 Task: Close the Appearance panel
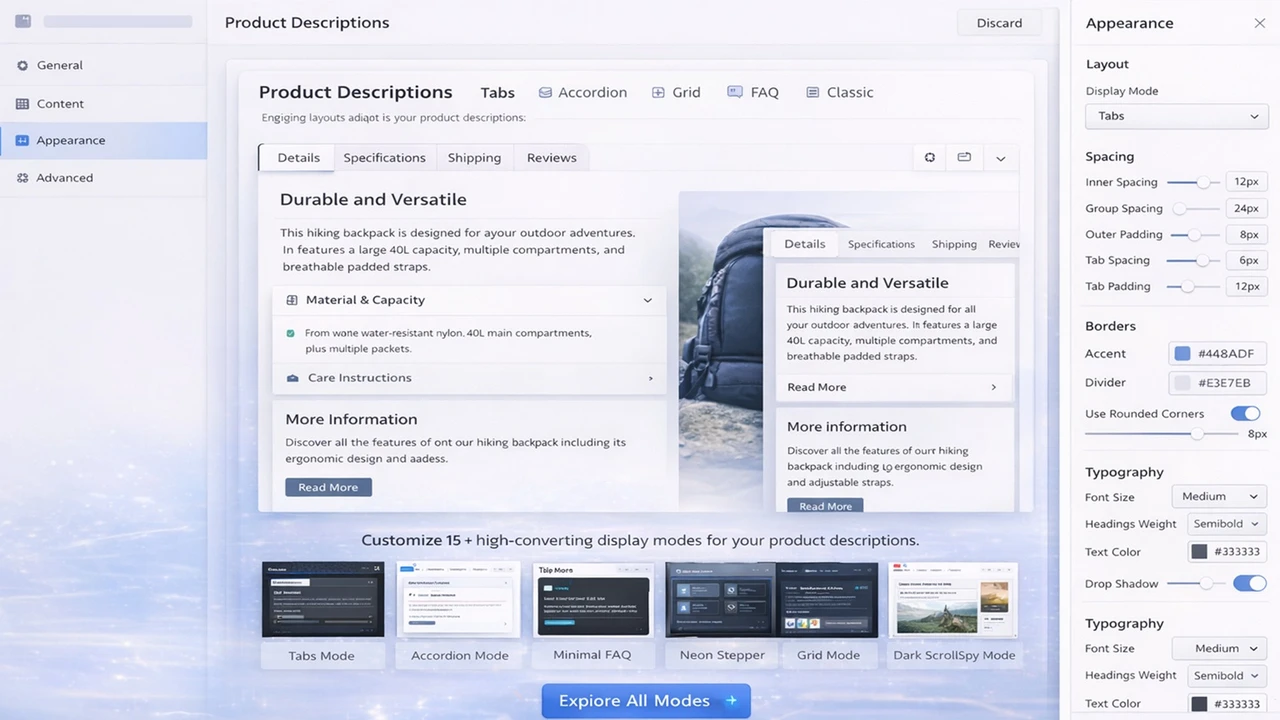coord(1259,23)
